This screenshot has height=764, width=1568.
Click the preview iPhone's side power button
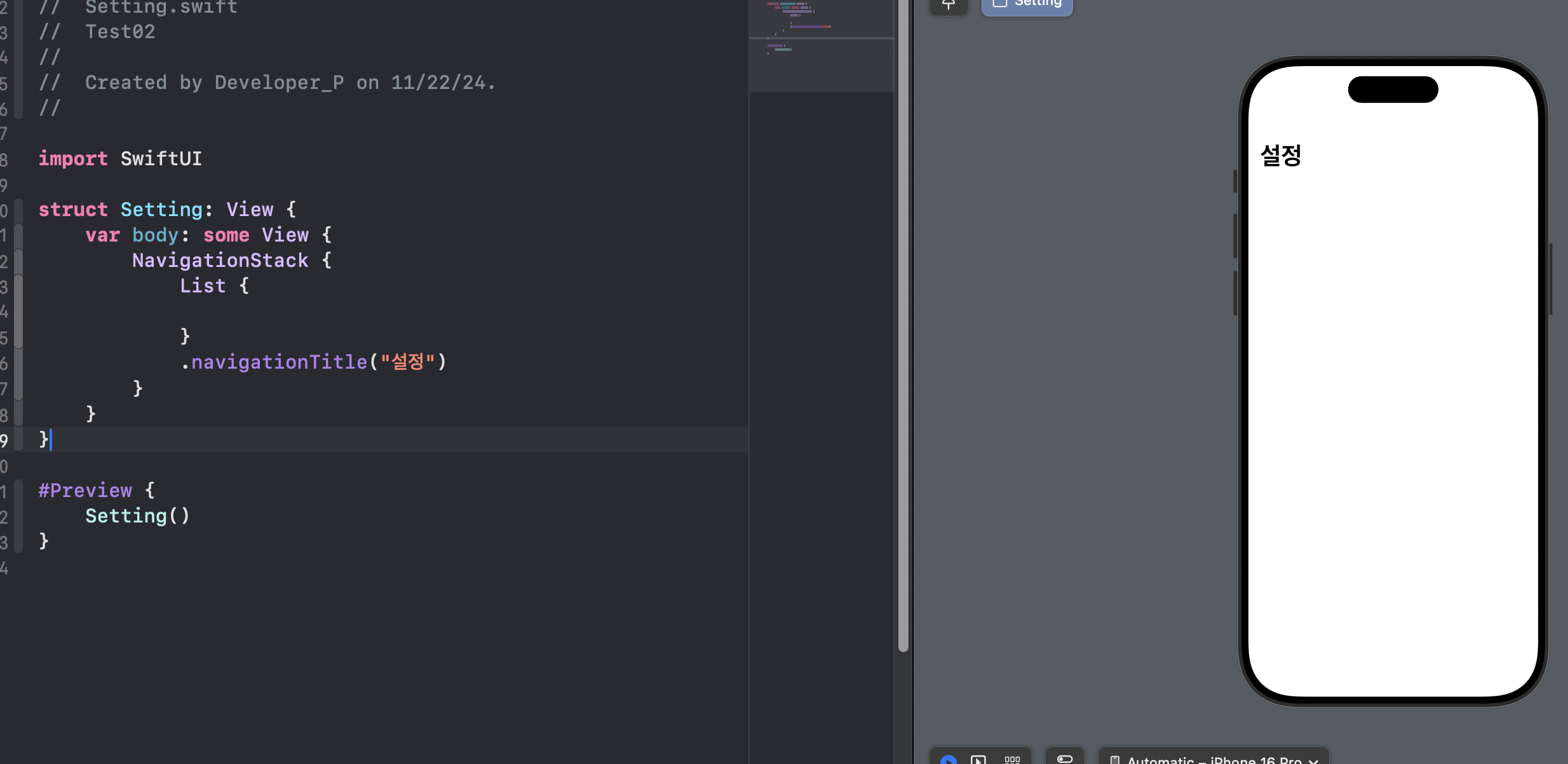1551,278
